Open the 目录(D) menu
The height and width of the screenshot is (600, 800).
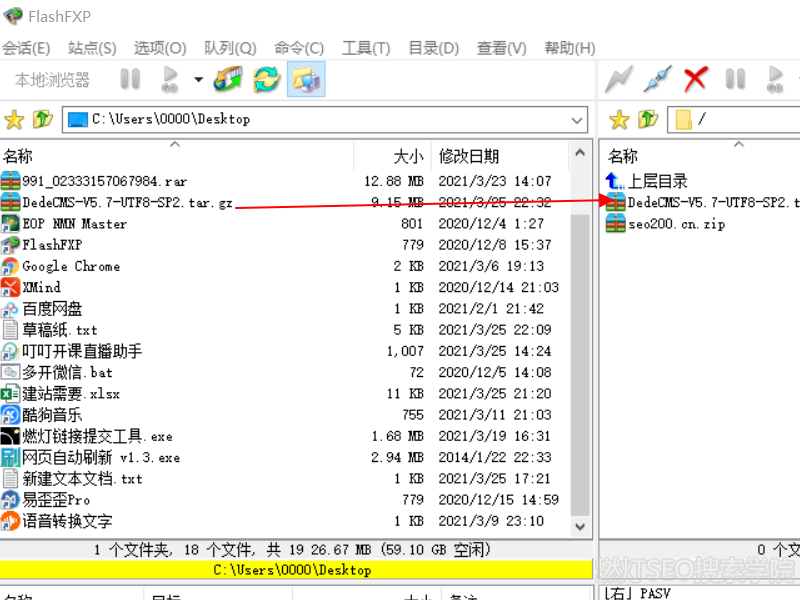click(x=434, y=48)
